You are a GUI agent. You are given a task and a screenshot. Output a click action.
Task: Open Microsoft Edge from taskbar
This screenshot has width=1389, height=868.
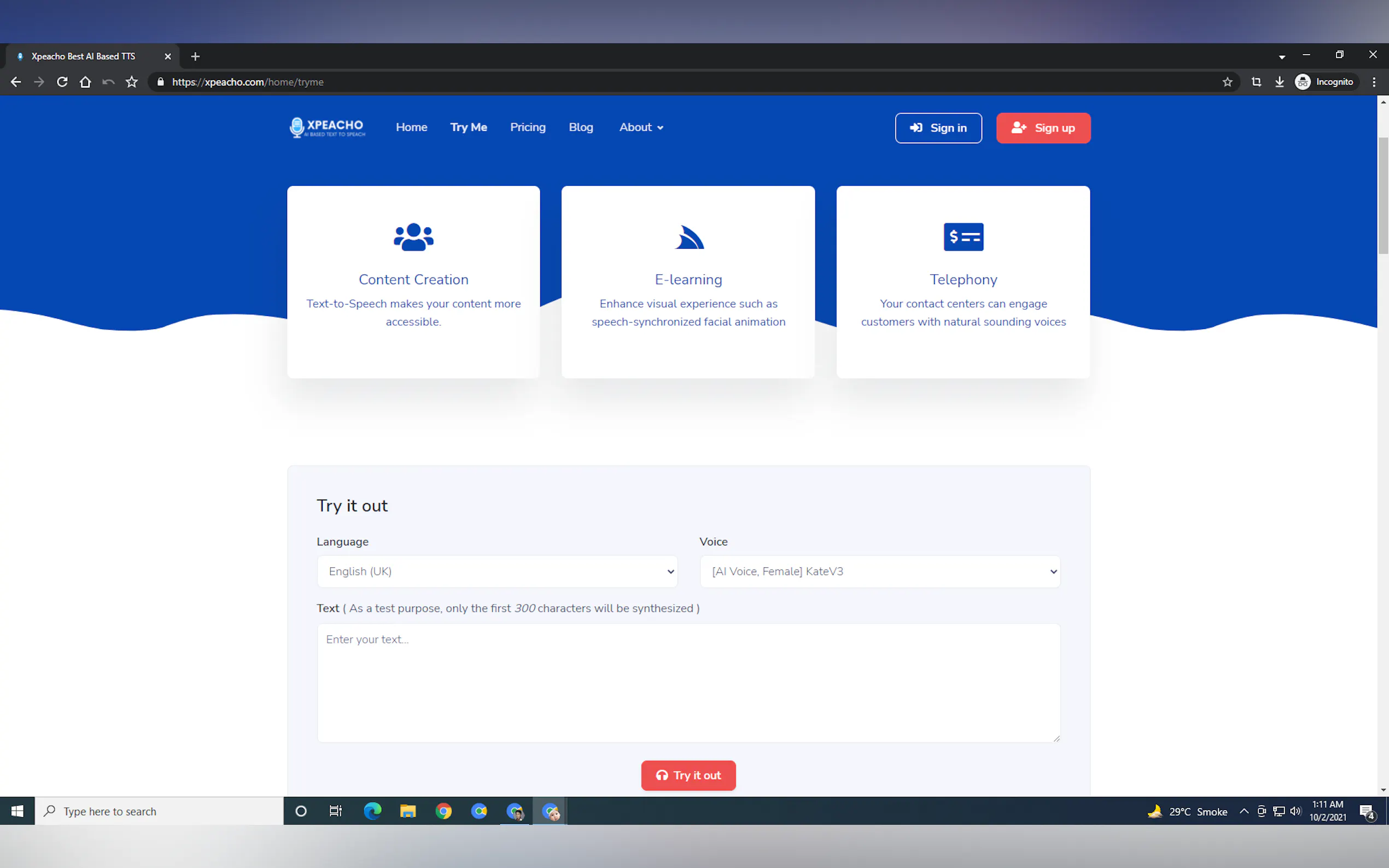click(x=372, y=811)
